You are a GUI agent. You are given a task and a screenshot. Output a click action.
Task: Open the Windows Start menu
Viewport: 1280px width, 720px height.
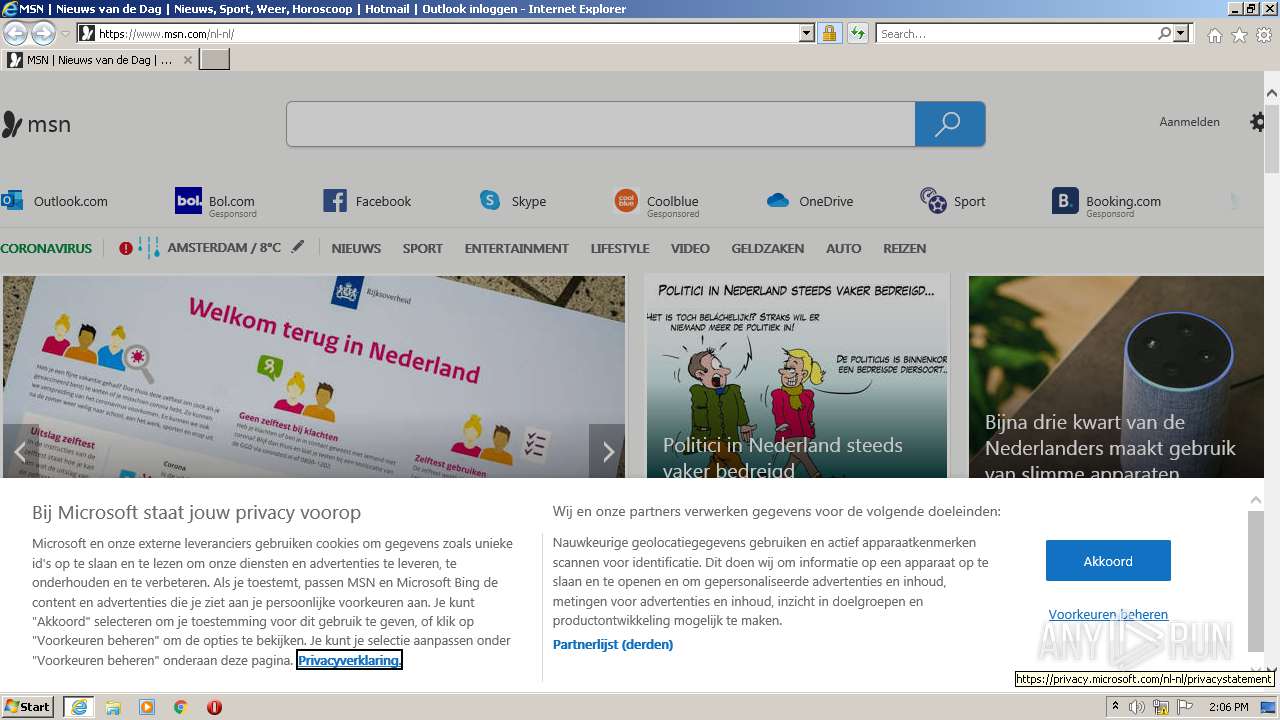click(27, 707)
